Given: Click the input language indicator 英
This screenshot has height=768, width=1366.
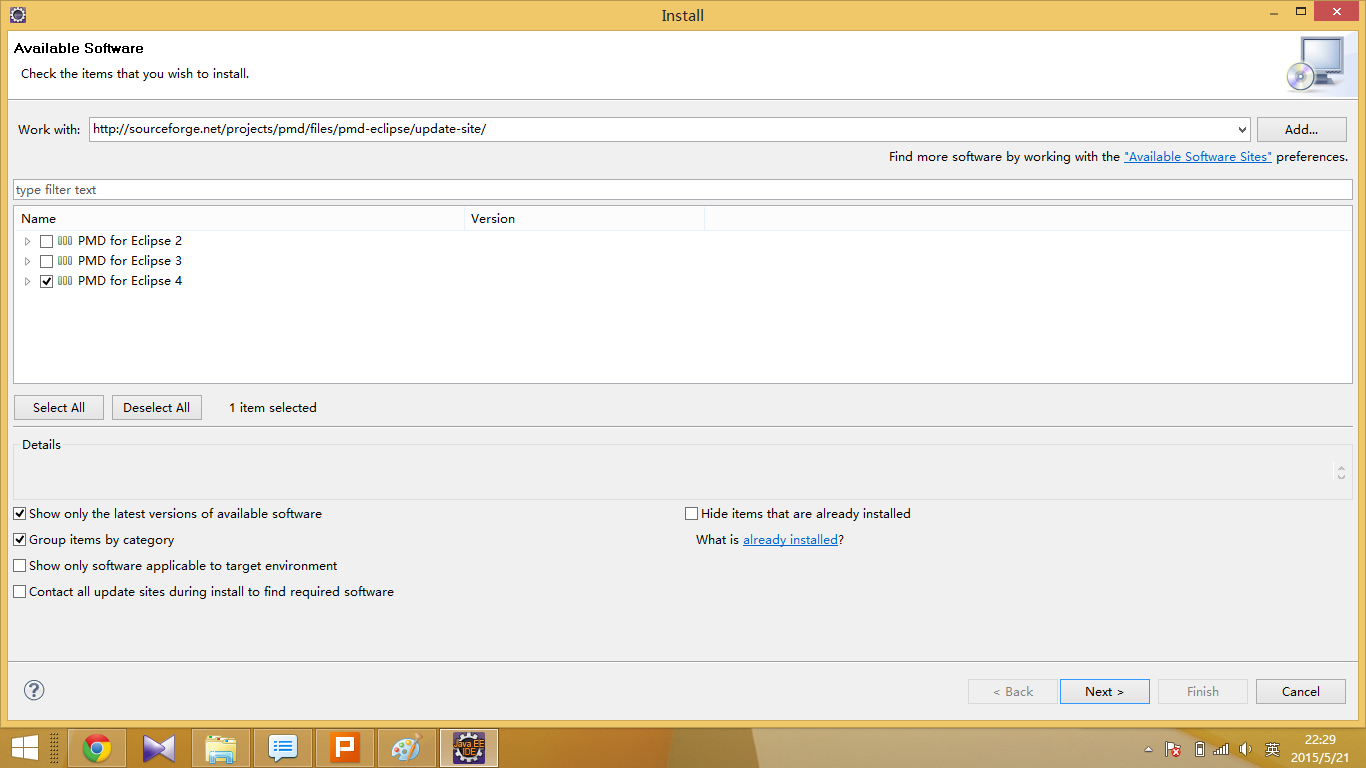Looking at the screenshot, I should 1272,749.
